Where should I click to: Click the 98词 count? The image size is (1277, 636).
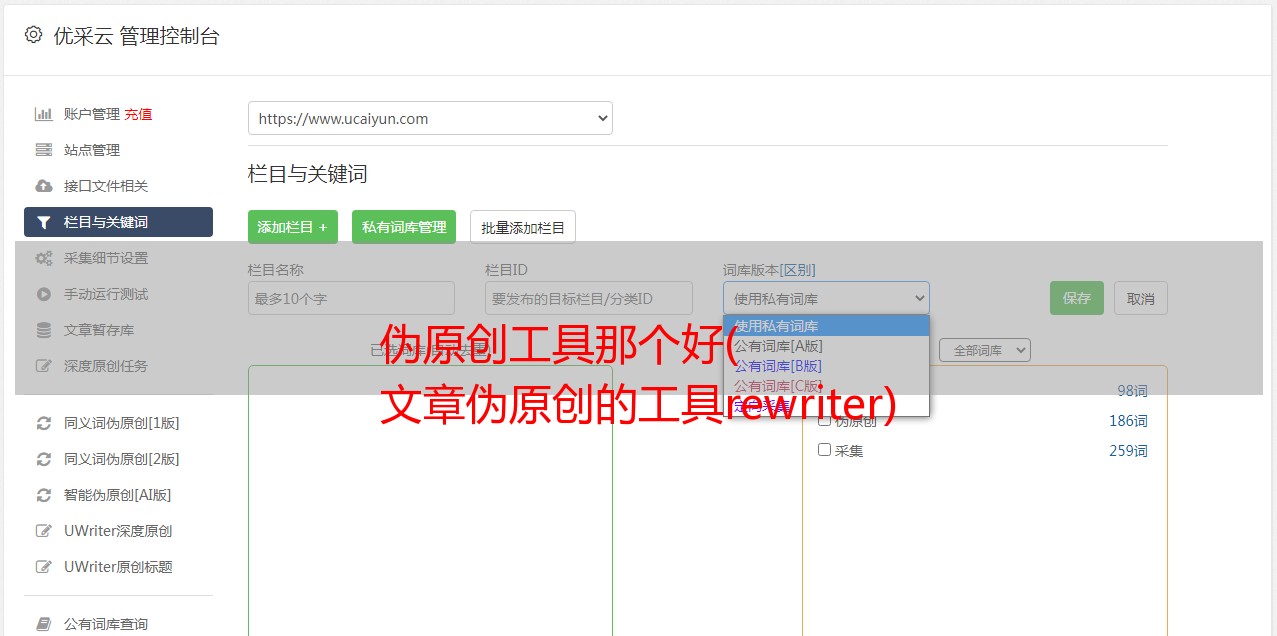1132,391
